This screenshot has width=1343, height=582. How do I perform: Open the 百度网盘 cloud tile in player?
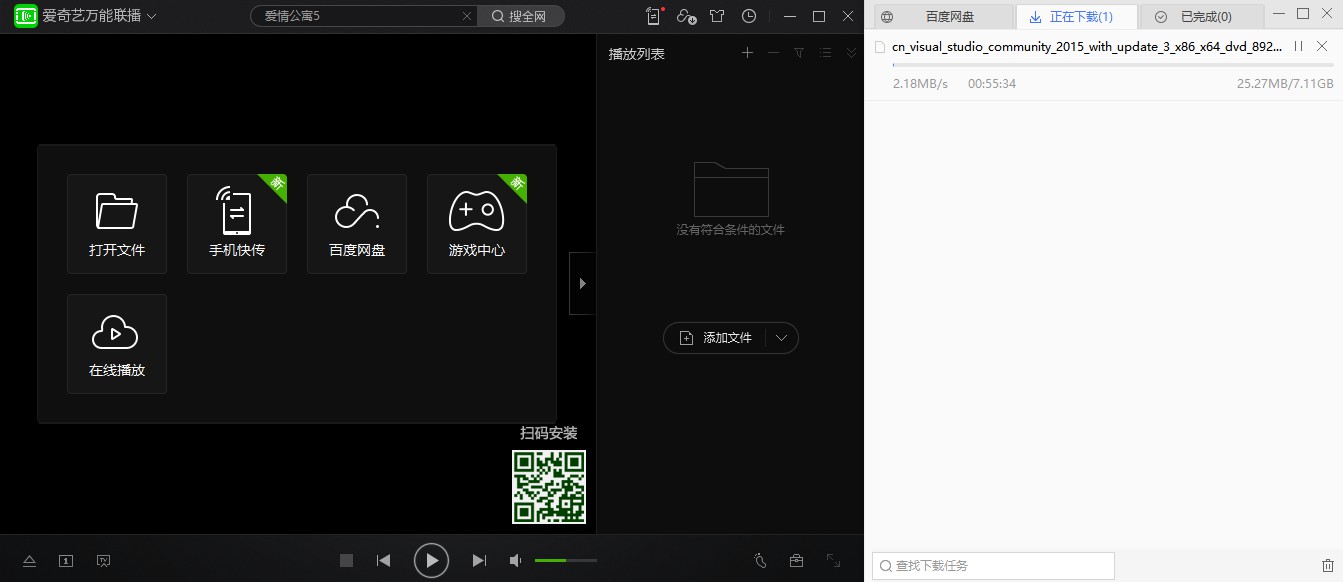tap(357, 224)
